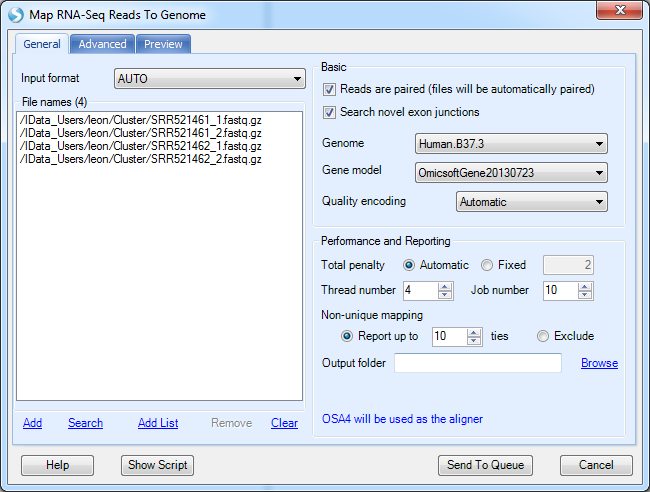
Task: Open the Gene model dropdown
Action: pos(511,173)
